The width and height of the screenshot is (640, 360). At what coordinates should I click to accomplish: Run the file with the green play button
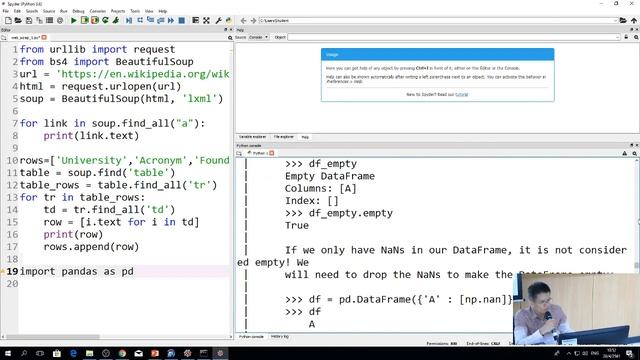[x=74, y=20]
